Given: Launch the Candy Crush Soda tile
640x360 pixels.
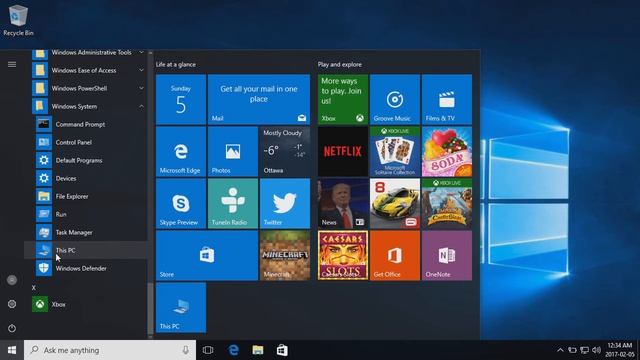Looking at the screenshot, I should click(447, 151).
